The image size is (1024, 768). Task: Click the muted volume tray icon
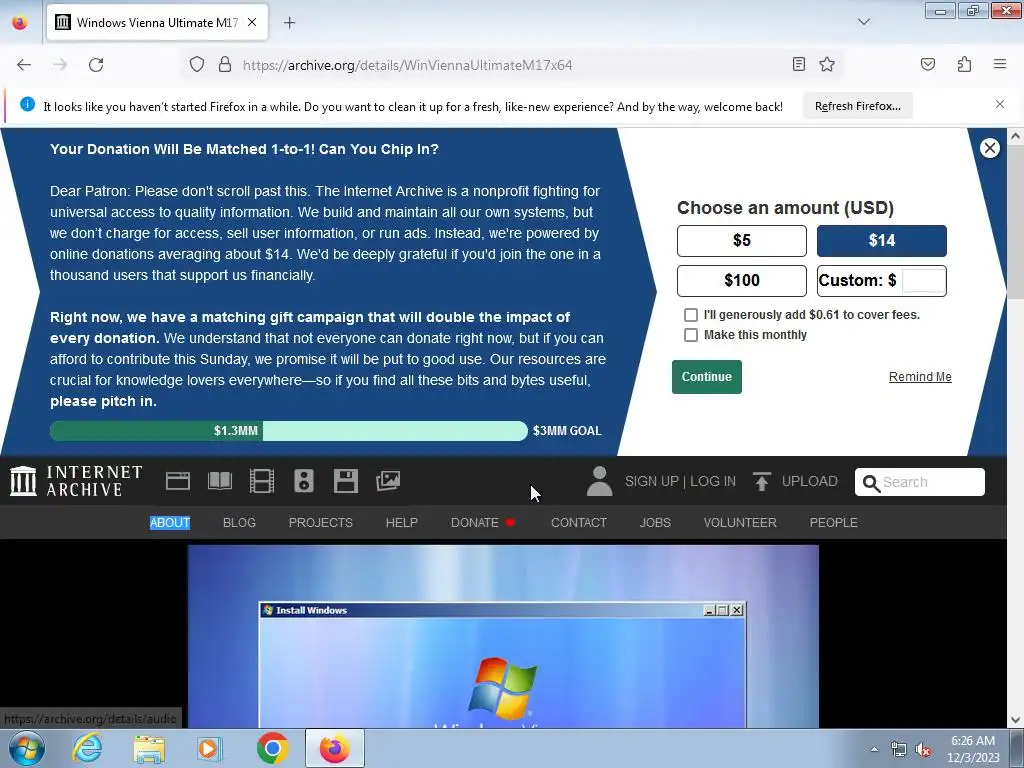[x=923, y=750]
